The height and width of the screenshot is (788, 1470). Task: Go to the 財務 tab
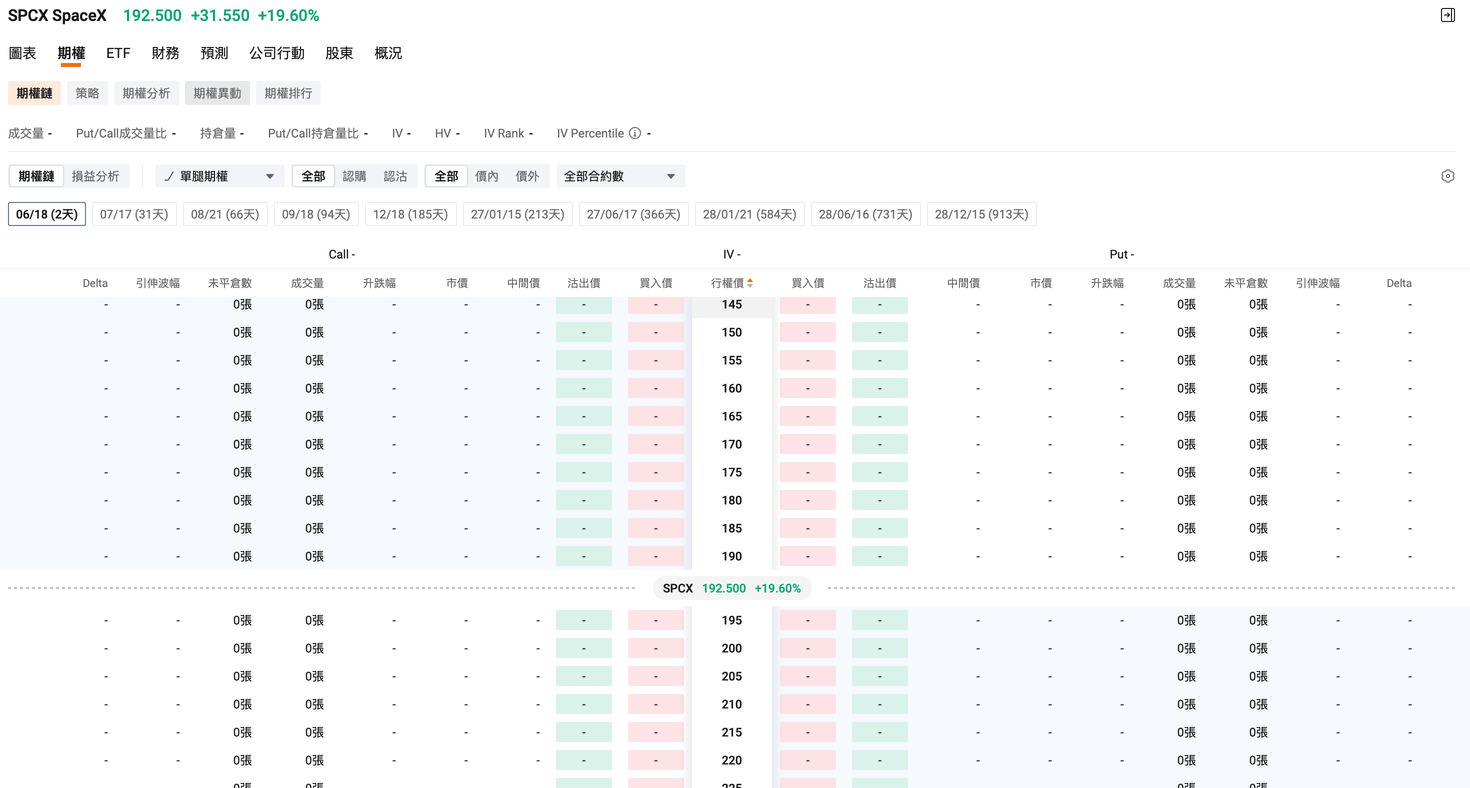point(165,53)
